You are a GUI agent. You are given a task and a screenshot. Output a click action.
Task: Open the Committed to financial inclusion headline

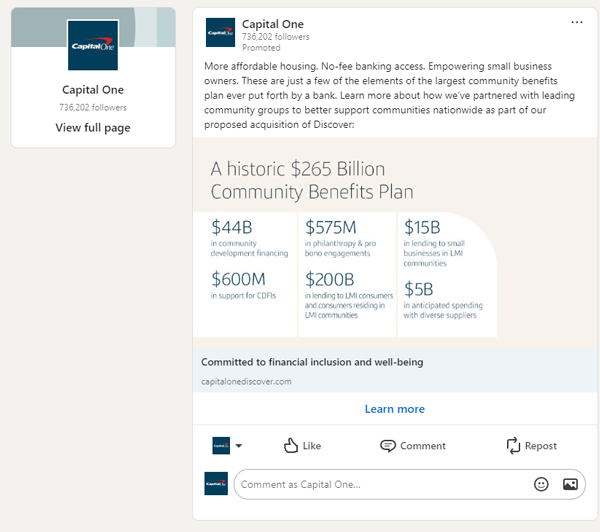tap(312, 362)
